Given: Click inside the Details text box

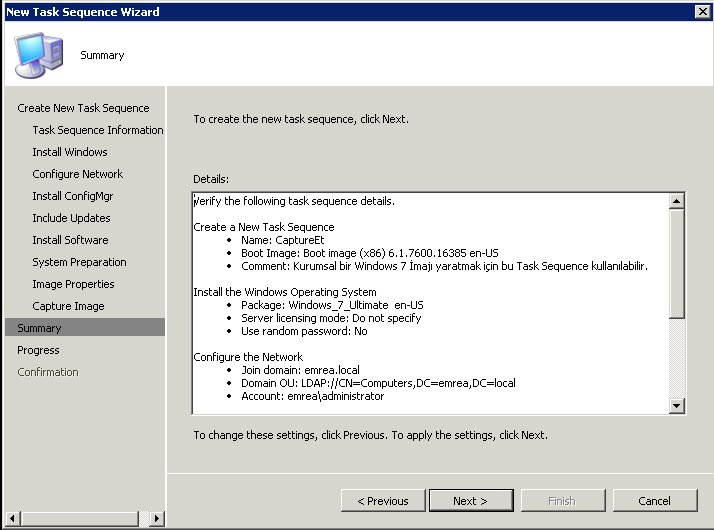Looking at the screenshot, I should pos(430,302).
